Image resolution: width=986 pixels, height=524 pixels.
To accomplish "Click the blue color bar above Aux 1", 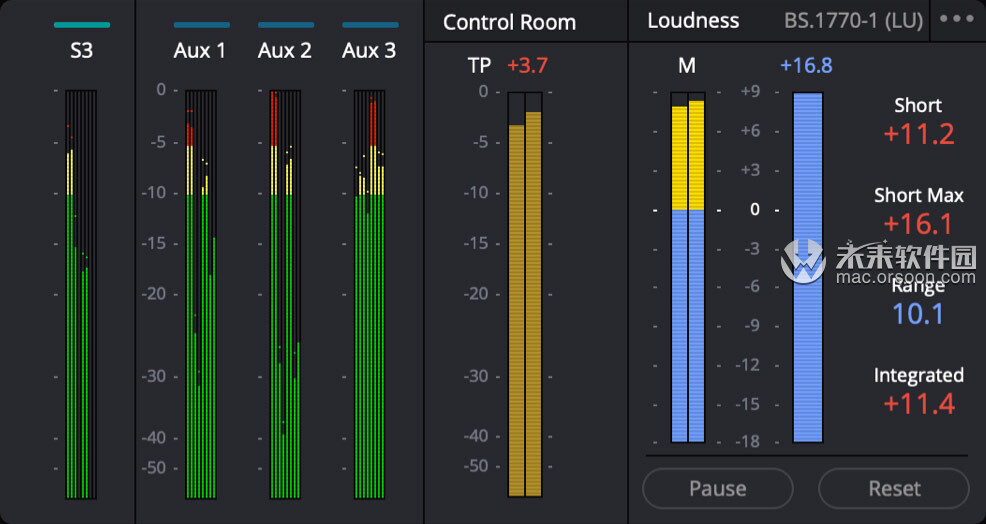I will [x=202, y=25].
